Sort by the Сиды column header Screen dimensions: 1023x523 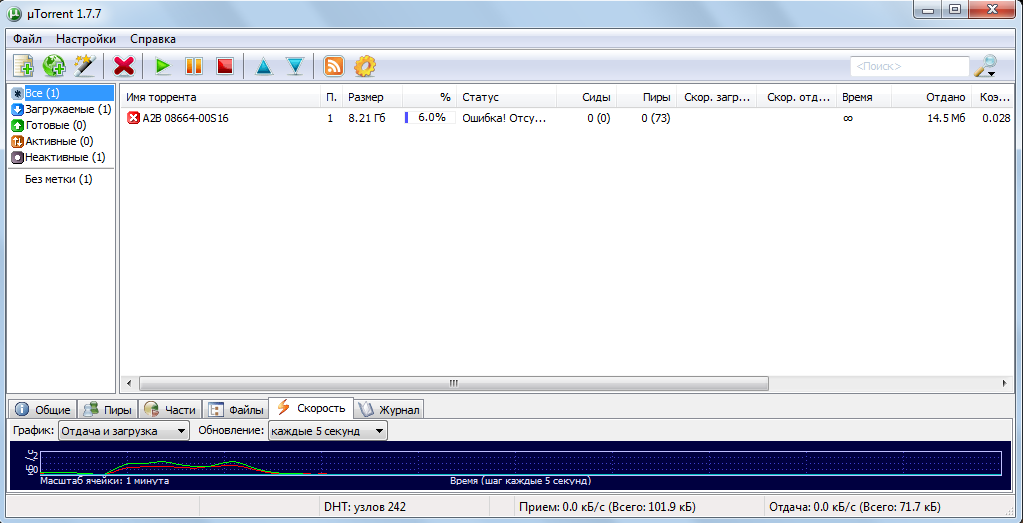point(586,97)
